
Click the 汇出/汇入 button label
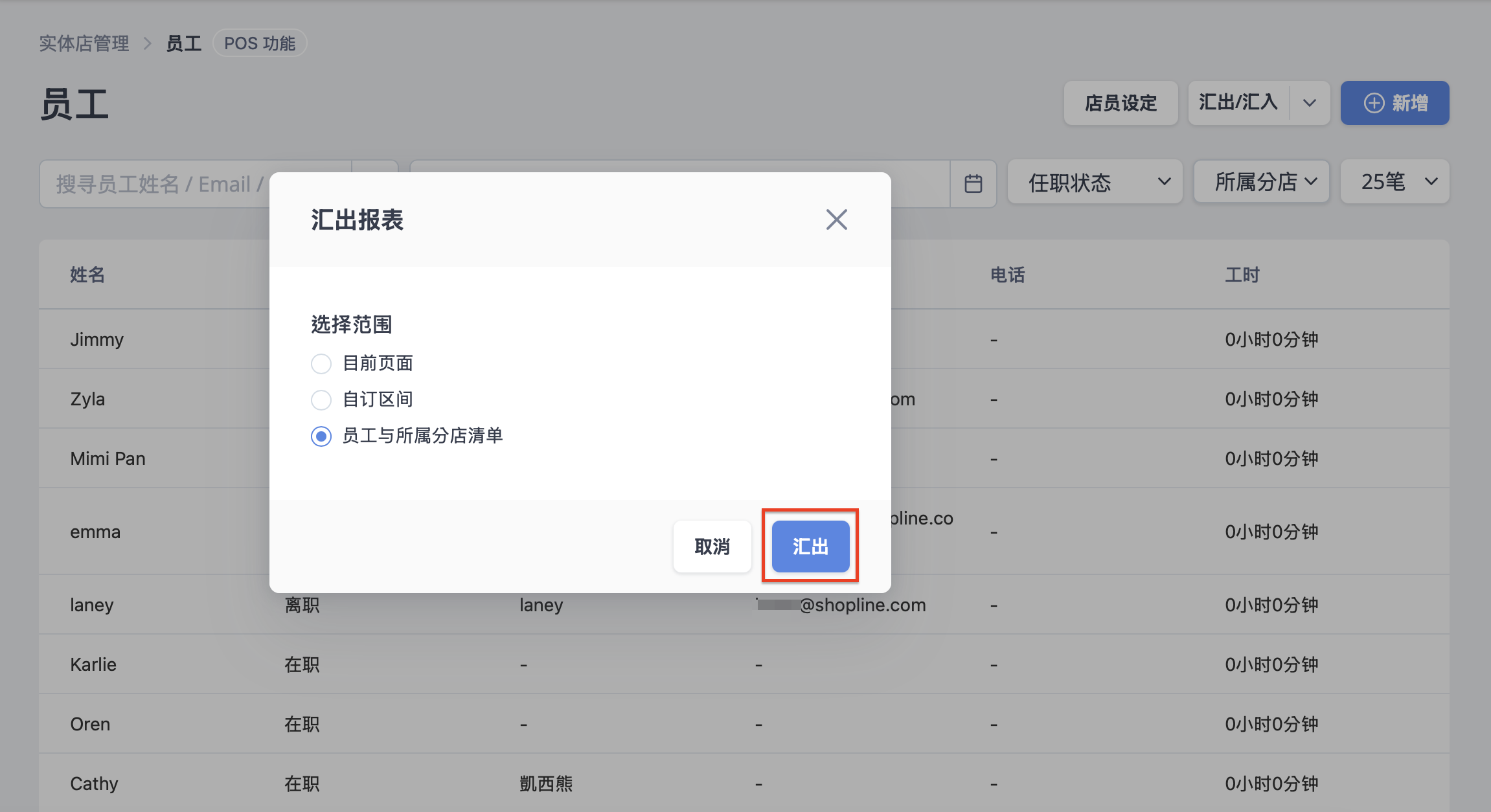(1238, 102)
